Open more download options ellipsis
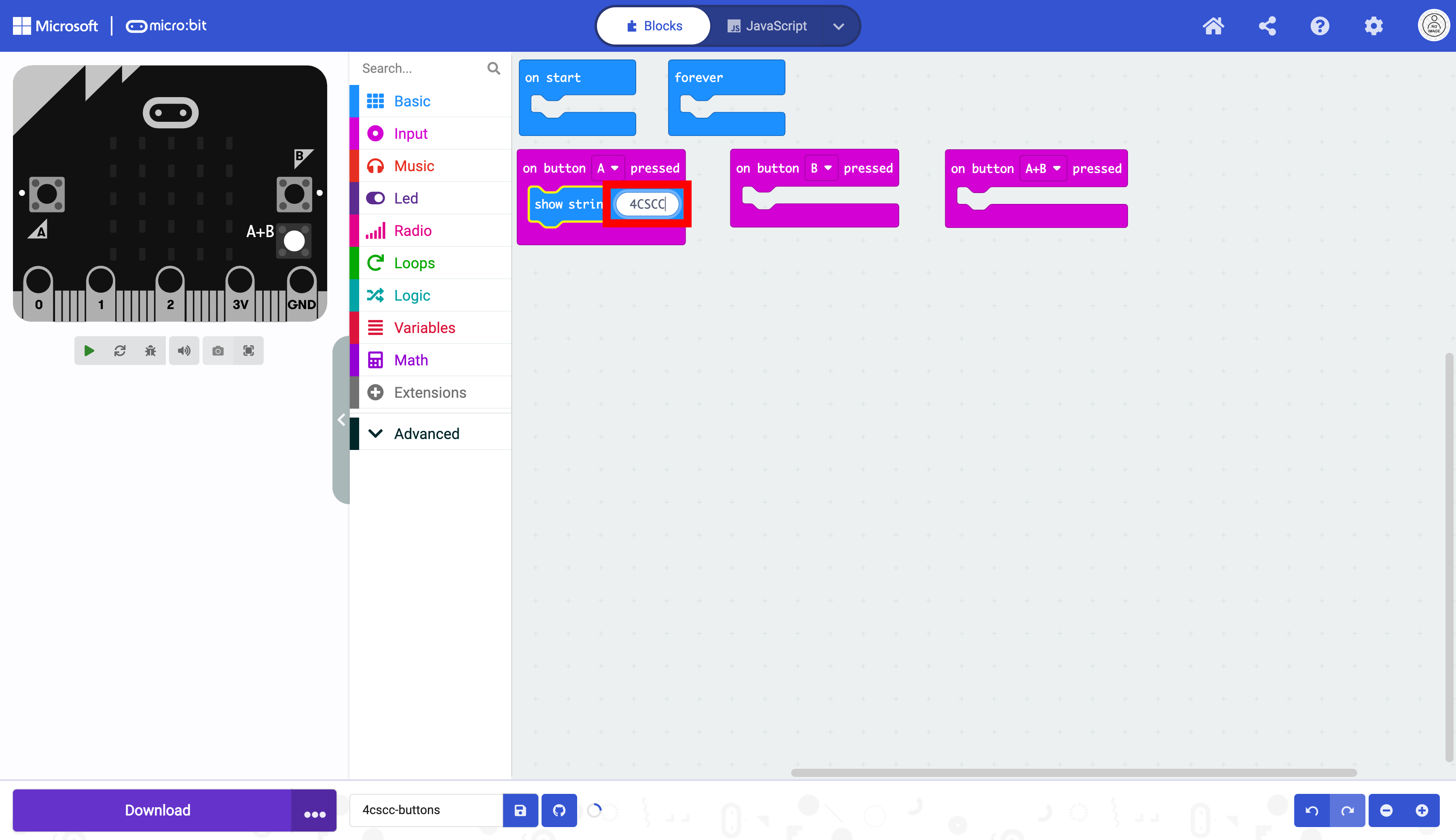 314,810
